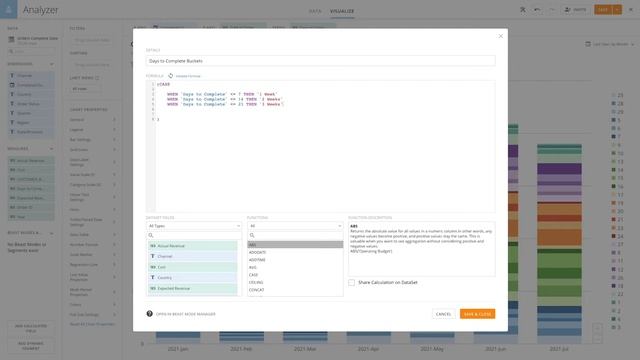
Task: Click the Save & Close button
Action: tap(477, 314)
